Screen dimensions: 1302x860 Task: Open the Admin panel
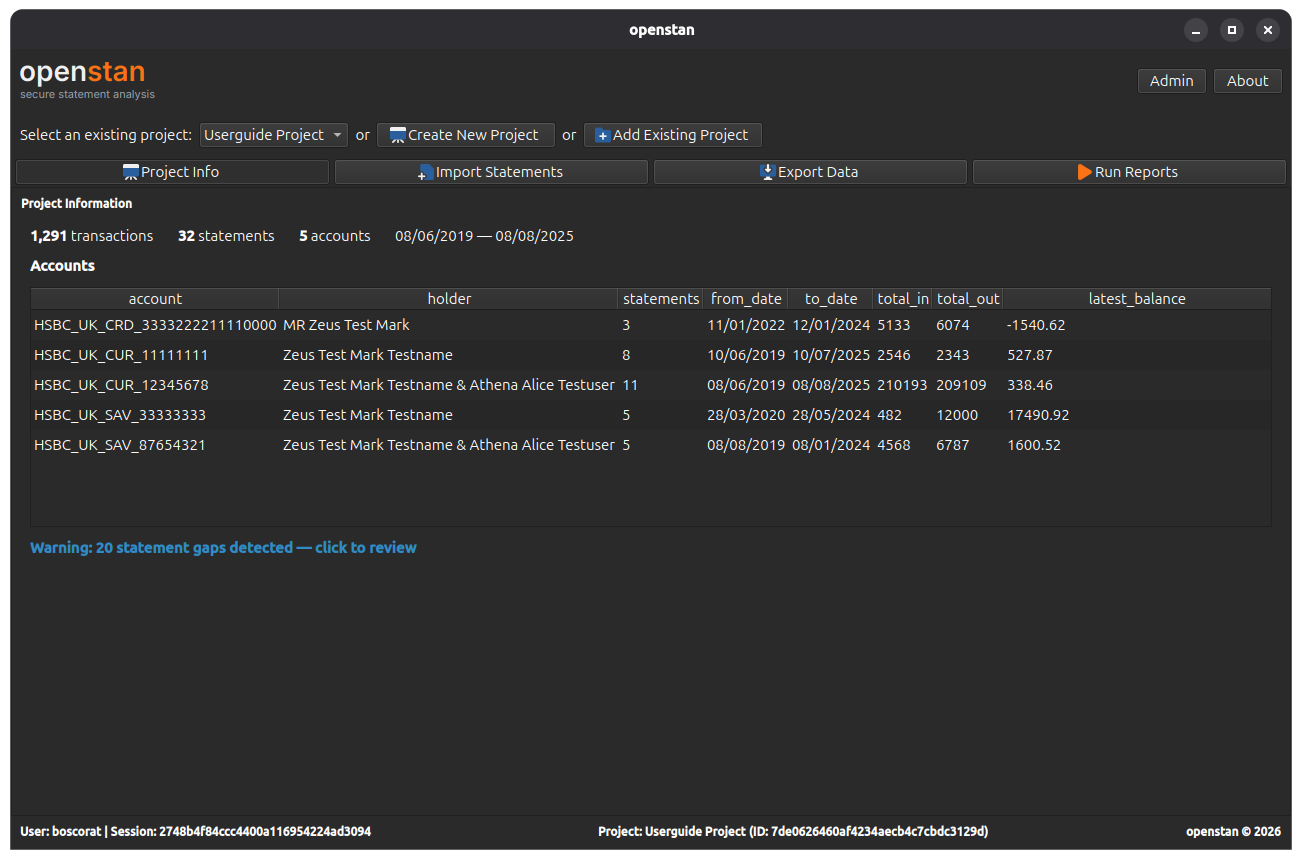pyautogui.click(x=1172, y=81)
